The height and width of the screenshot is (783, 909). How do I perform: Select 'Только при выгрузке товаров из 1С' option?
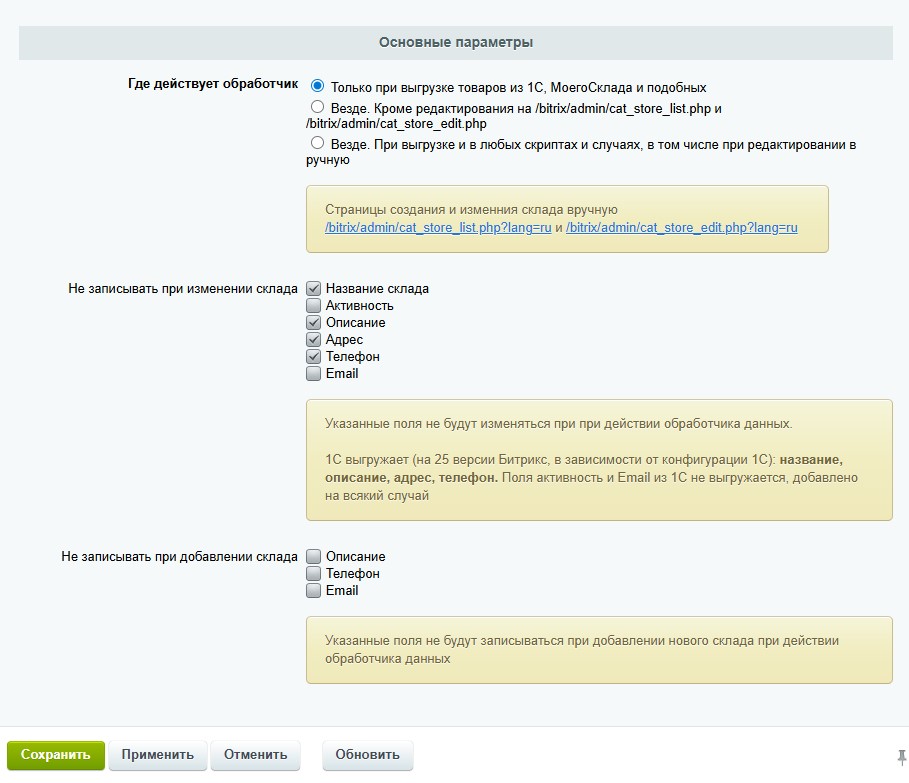click(x=318, y=87)
